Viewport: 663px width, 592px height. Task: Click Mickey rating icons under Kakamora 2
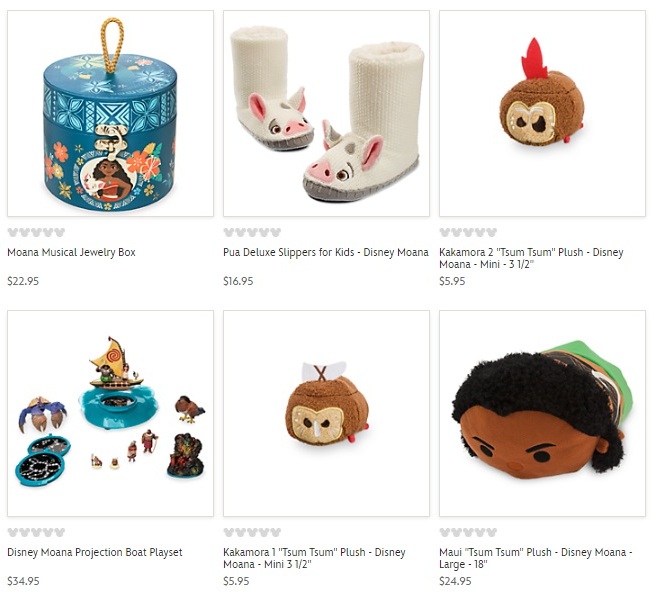click(468, 232)
